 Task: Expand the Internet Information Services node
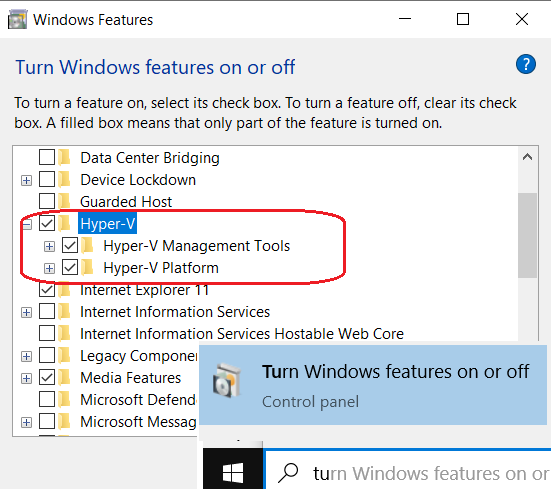(x=26, y=313)
